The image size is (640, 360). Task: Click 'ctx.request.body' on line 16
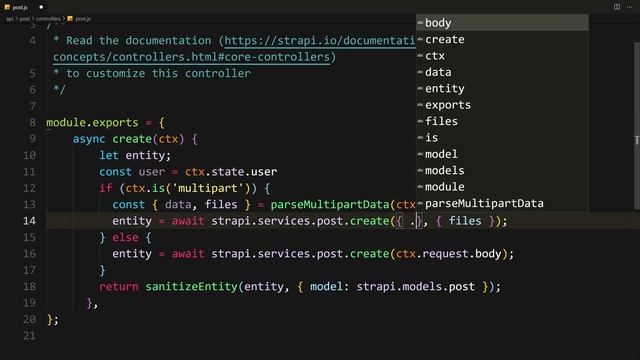pyautogui.click(x=449, y=254)
